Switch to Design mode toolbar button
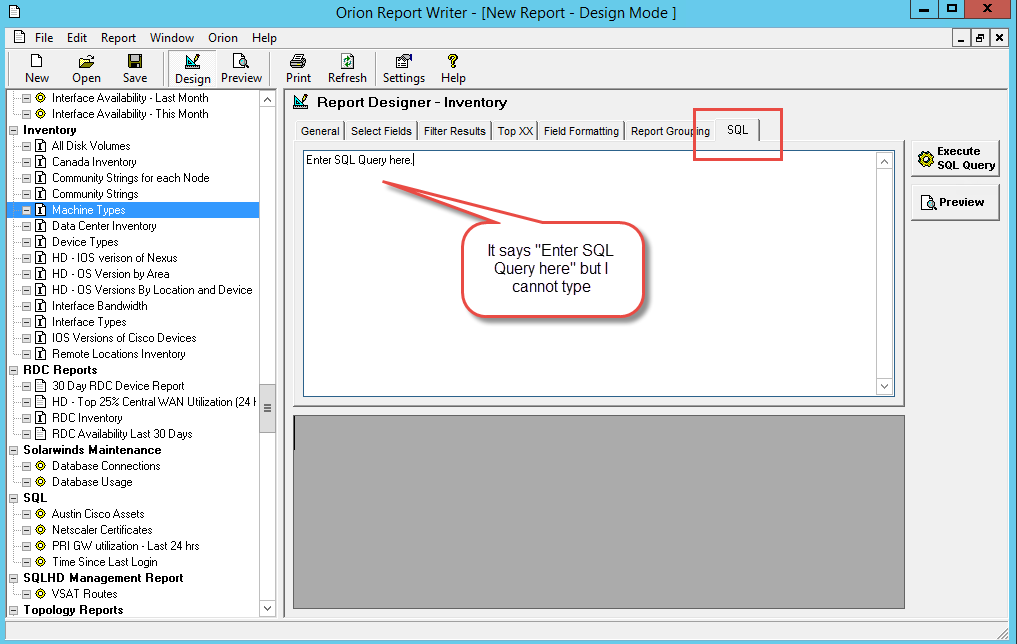 pyautogui.click(x=193, y=69)
